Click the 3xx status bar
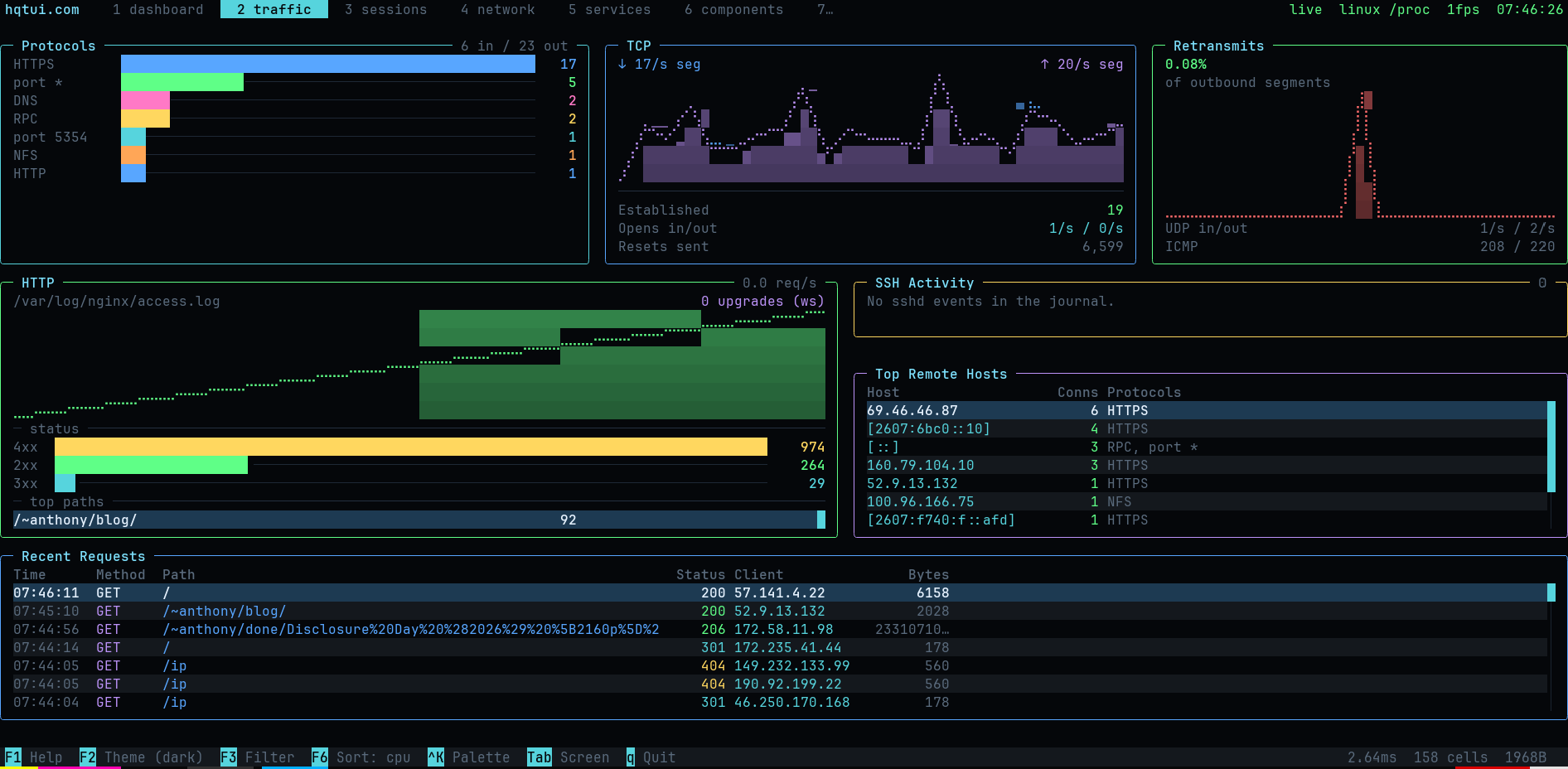The height and width of the screenshot is (769, 1568). [65, 483]
